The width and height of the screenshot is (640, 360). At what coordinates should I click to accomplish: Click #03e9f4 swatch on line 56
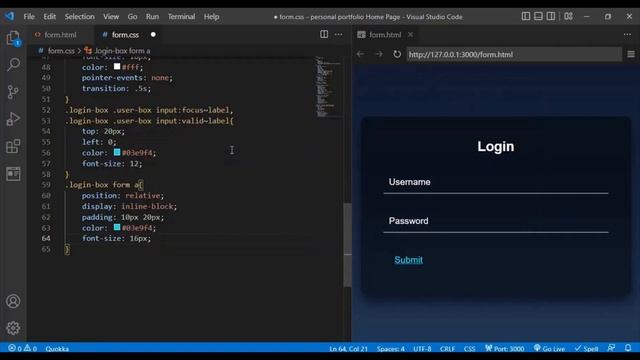(x=117, y=152)
